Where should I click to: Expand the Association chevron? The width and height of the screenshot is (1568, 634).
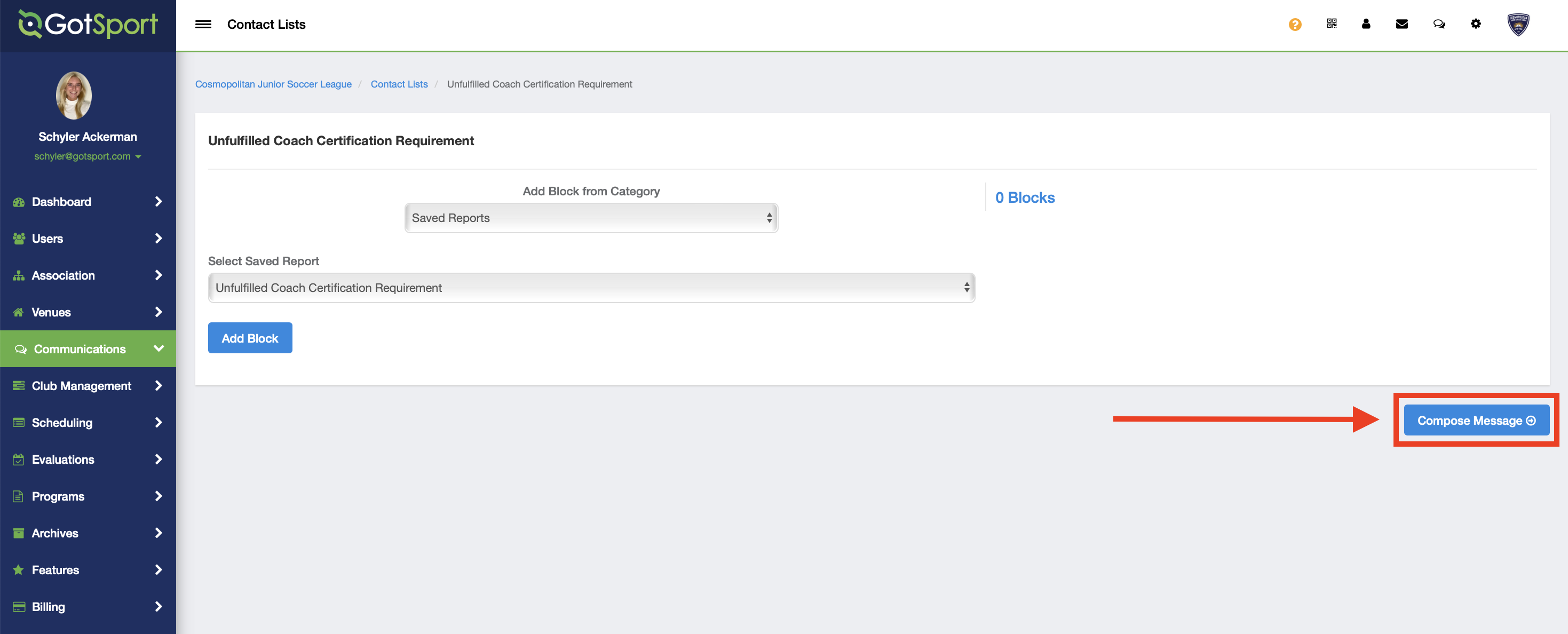click(x=159, y=275)
